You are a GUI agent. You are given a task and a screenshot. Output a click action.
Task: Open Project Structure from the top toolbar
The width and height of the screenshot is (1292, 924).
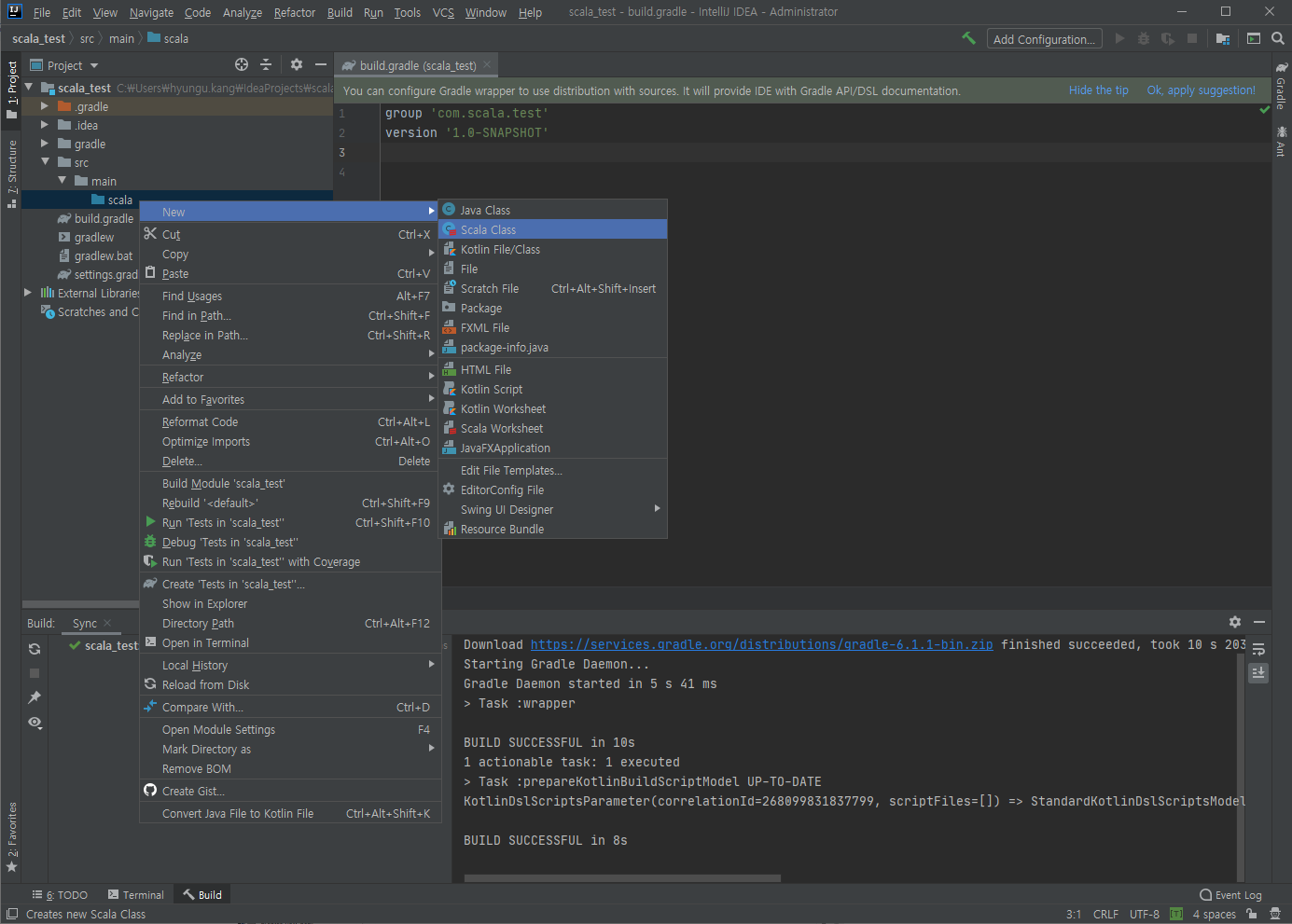coord(1222,38)
